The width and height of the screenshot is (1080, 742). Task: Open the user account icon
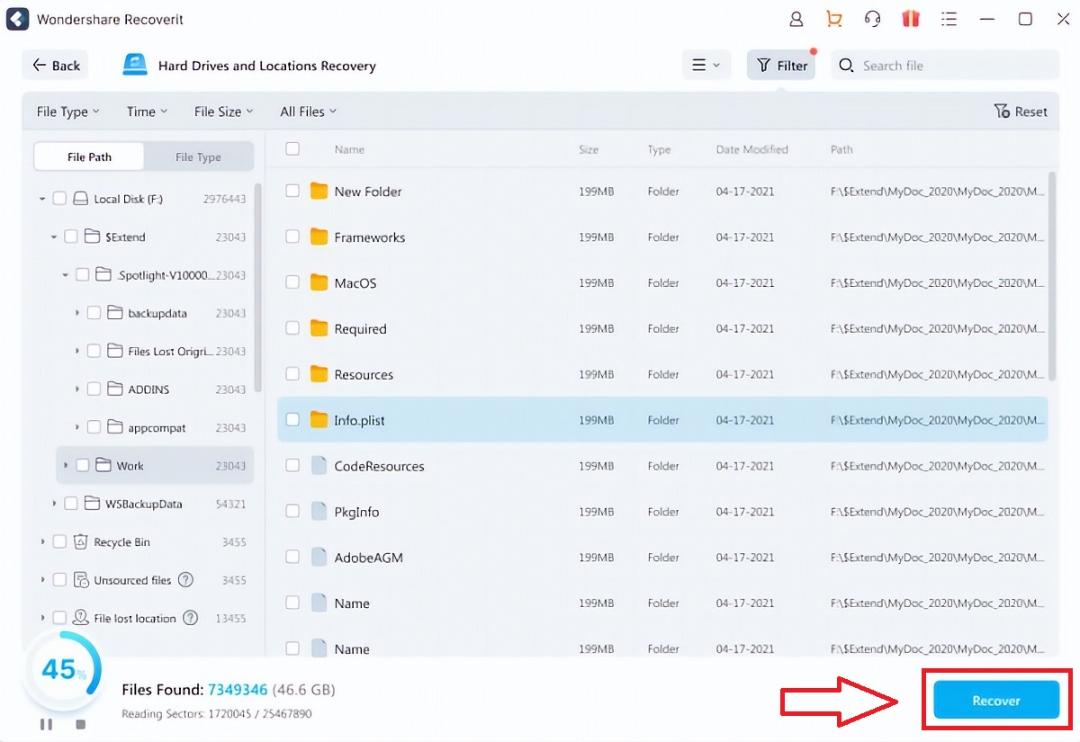[x=796, y=19]
